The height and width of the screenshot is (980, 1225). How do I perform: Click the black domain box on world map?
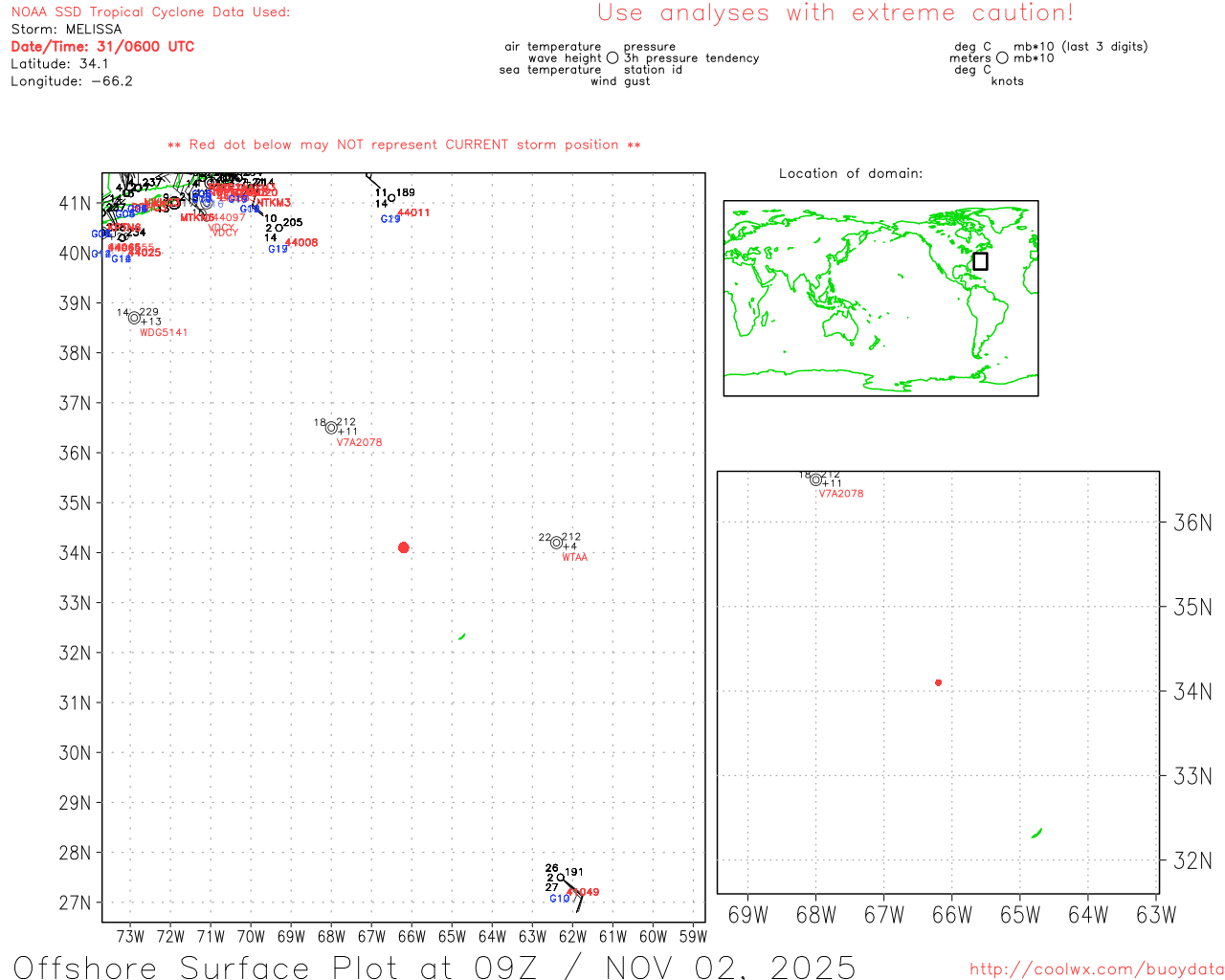tap(980, 261)
